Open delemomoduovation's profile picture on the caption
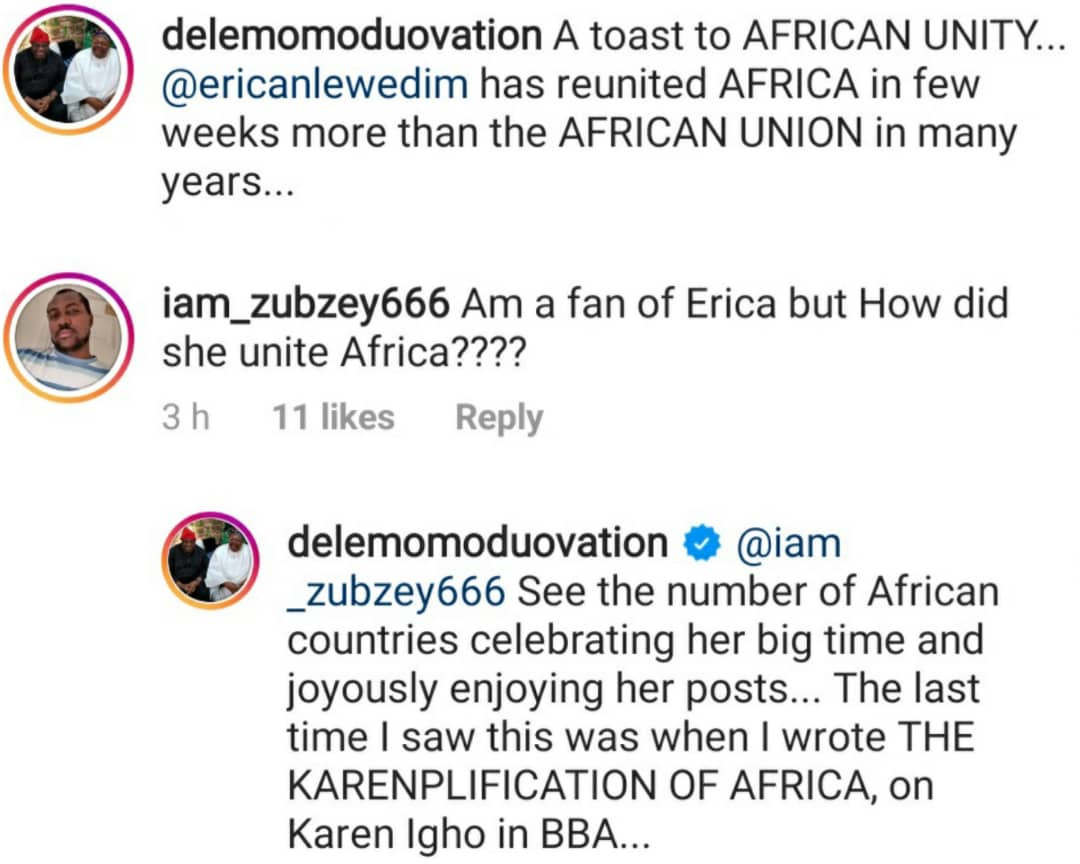Viewport: 1080px width, 864px height. click(x=68, y=71)
